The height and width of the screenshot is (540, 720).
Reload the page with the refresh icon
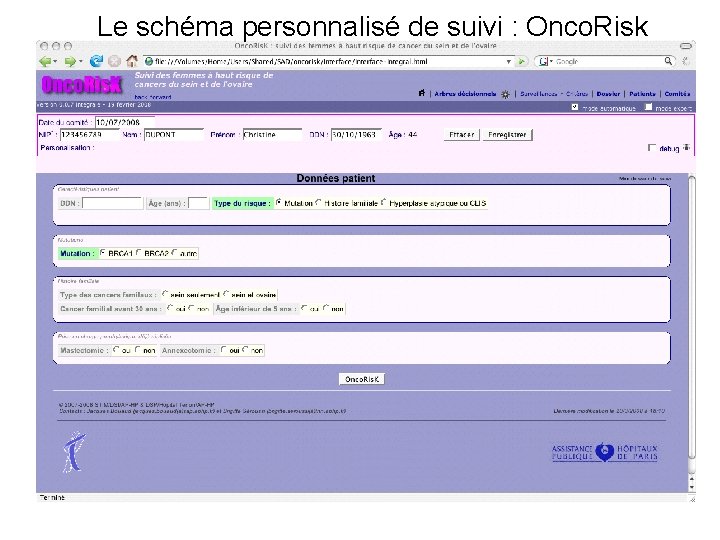[96, 61]
